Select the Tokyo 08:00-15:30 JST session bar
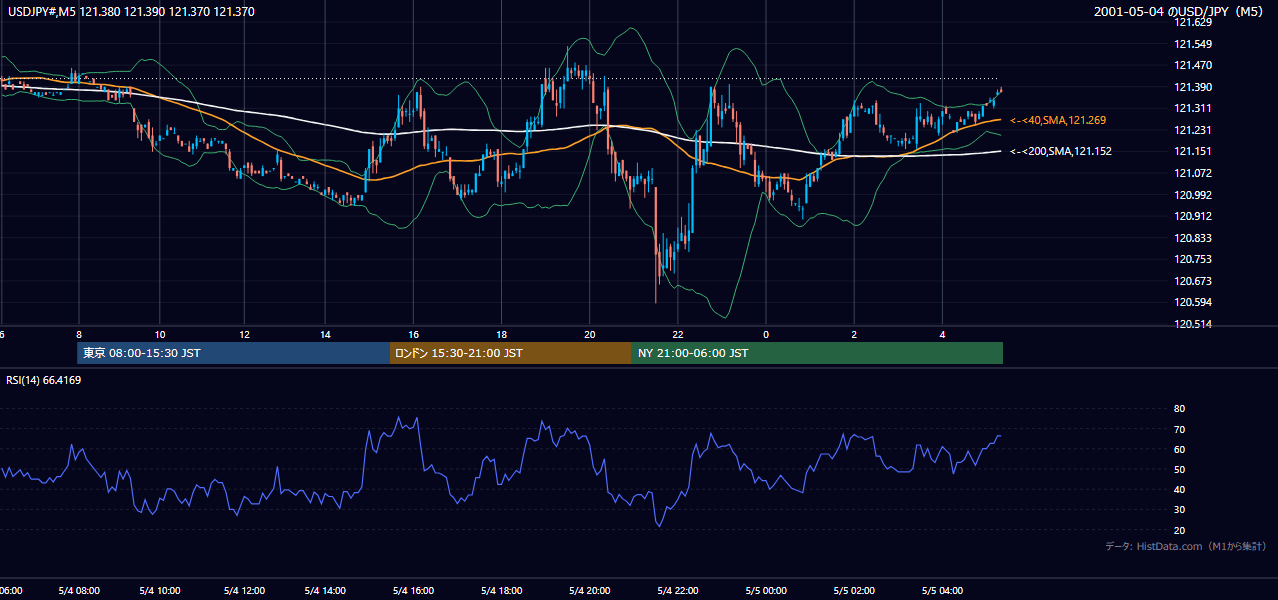Viewport: 1278px width, 600px height. pos(233,353)
